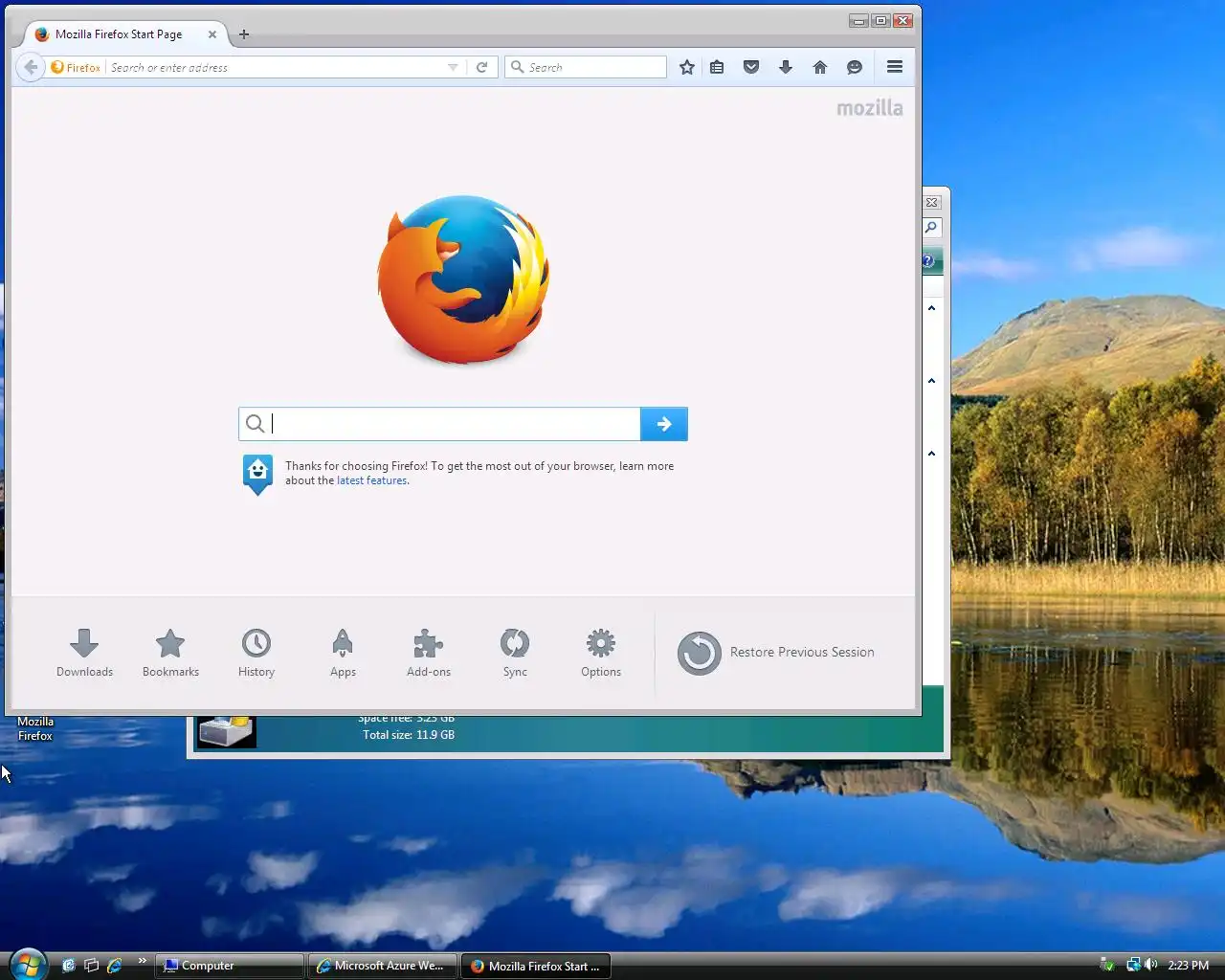Image resolution: width=1225 pixels, height=980 pixels.
Task: Open the Windows Start orb
Action: point(27,964)
